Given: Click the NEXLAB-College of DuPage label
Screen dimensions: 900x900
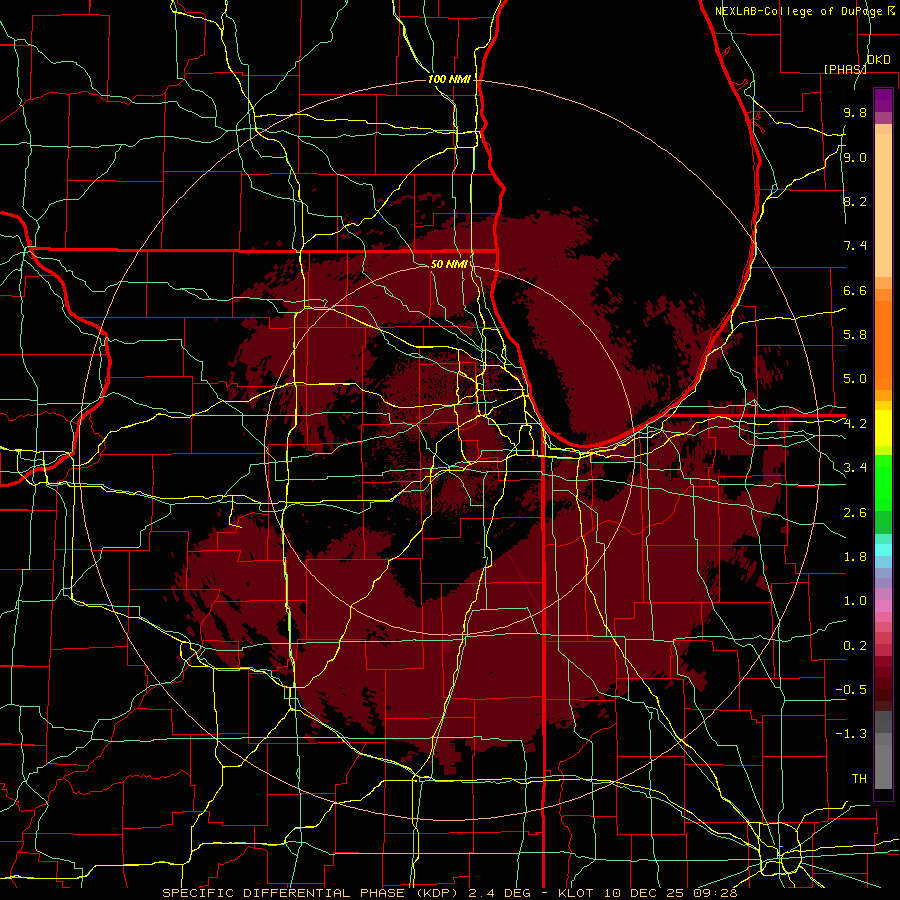Looking at the screenshot, I should click(798, 11).
